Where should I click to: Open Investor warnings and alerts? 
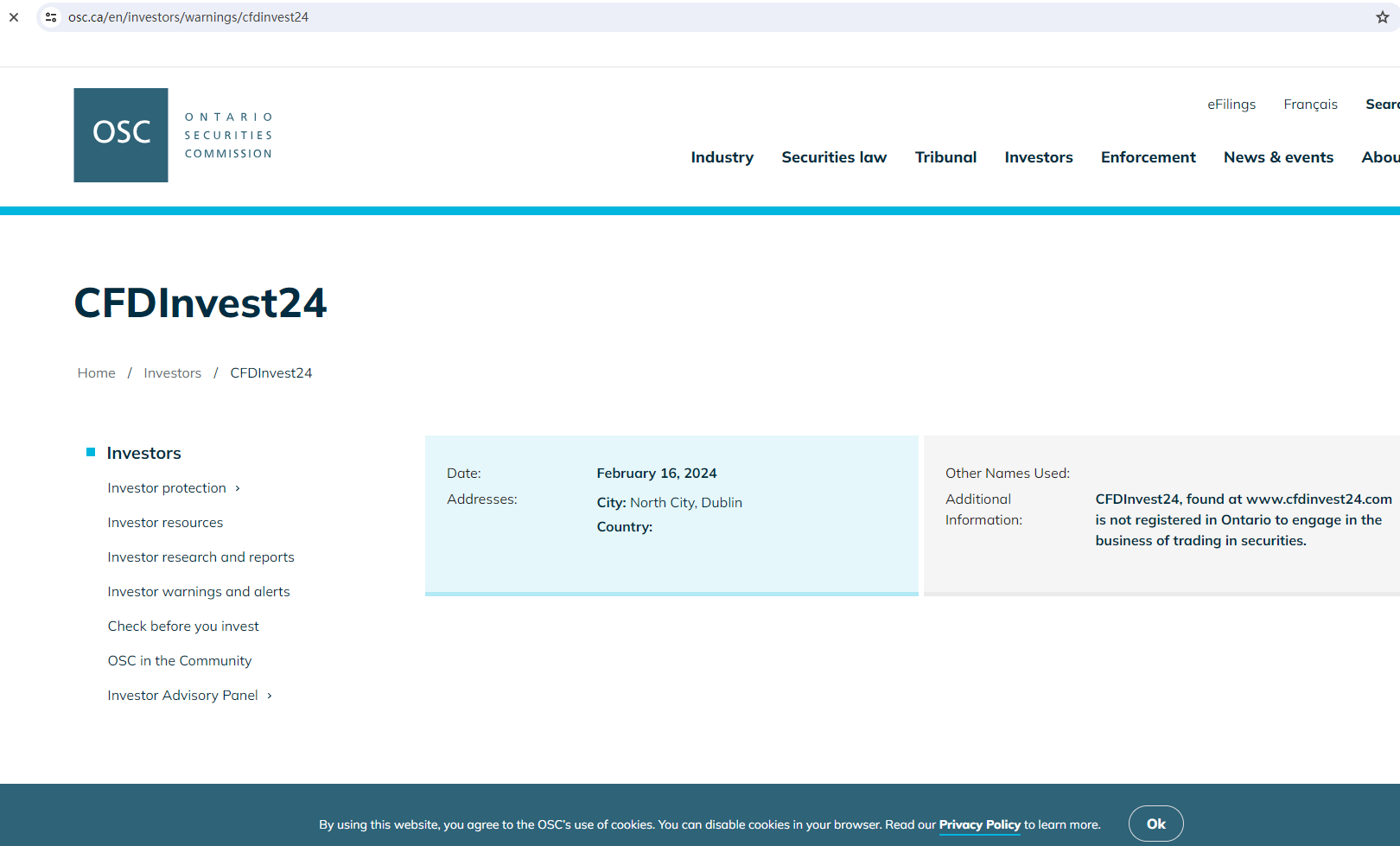(x=199, y=592)
